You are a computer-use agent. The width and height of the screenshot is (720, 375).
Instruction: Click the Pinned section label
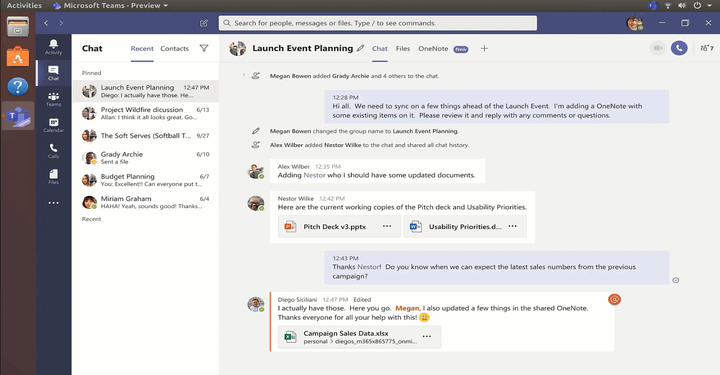[x=91, y=73]
